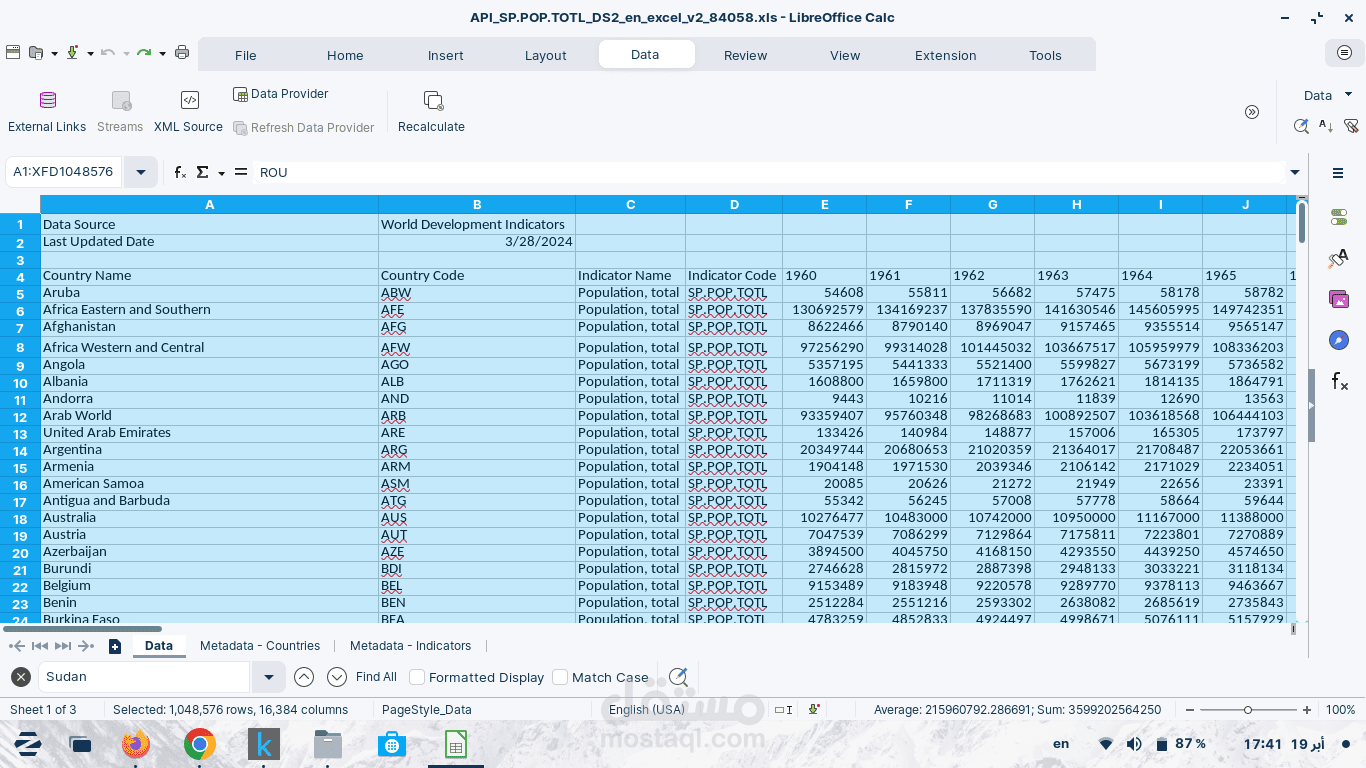Open the Sum function dropdown arrow
1366x768 pixels.
tap(221, 173)
